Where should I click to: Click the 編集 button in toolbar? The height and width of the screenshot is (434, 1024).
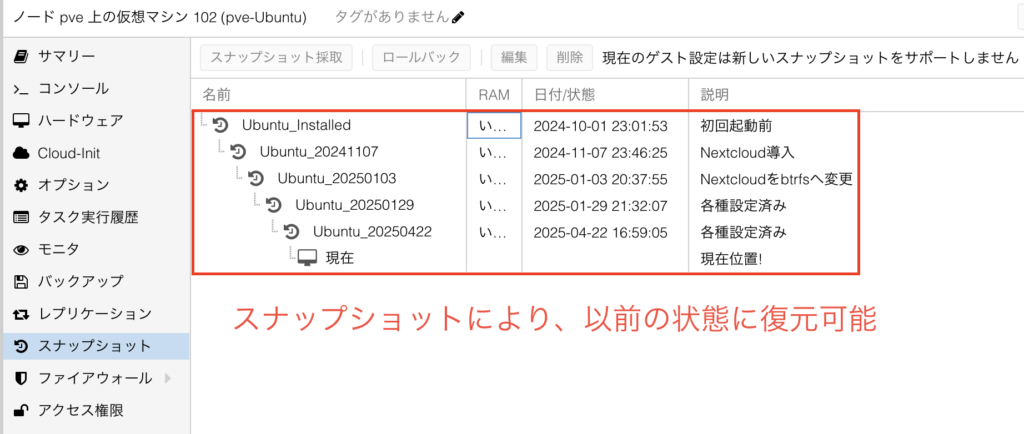[x=515, y=58]
